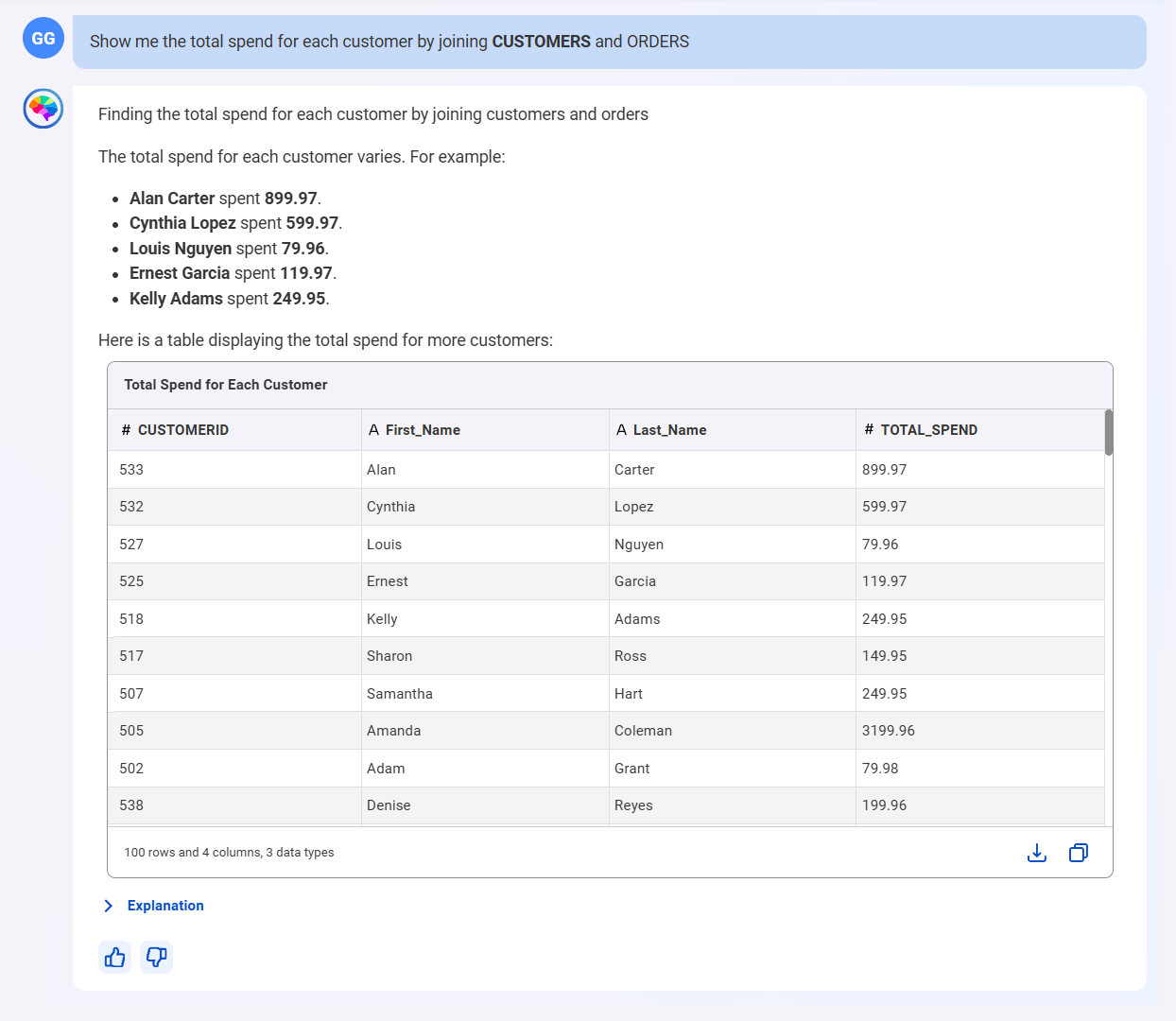
Task: Click the copy table icon
Action: click(x=1079, y=853)
